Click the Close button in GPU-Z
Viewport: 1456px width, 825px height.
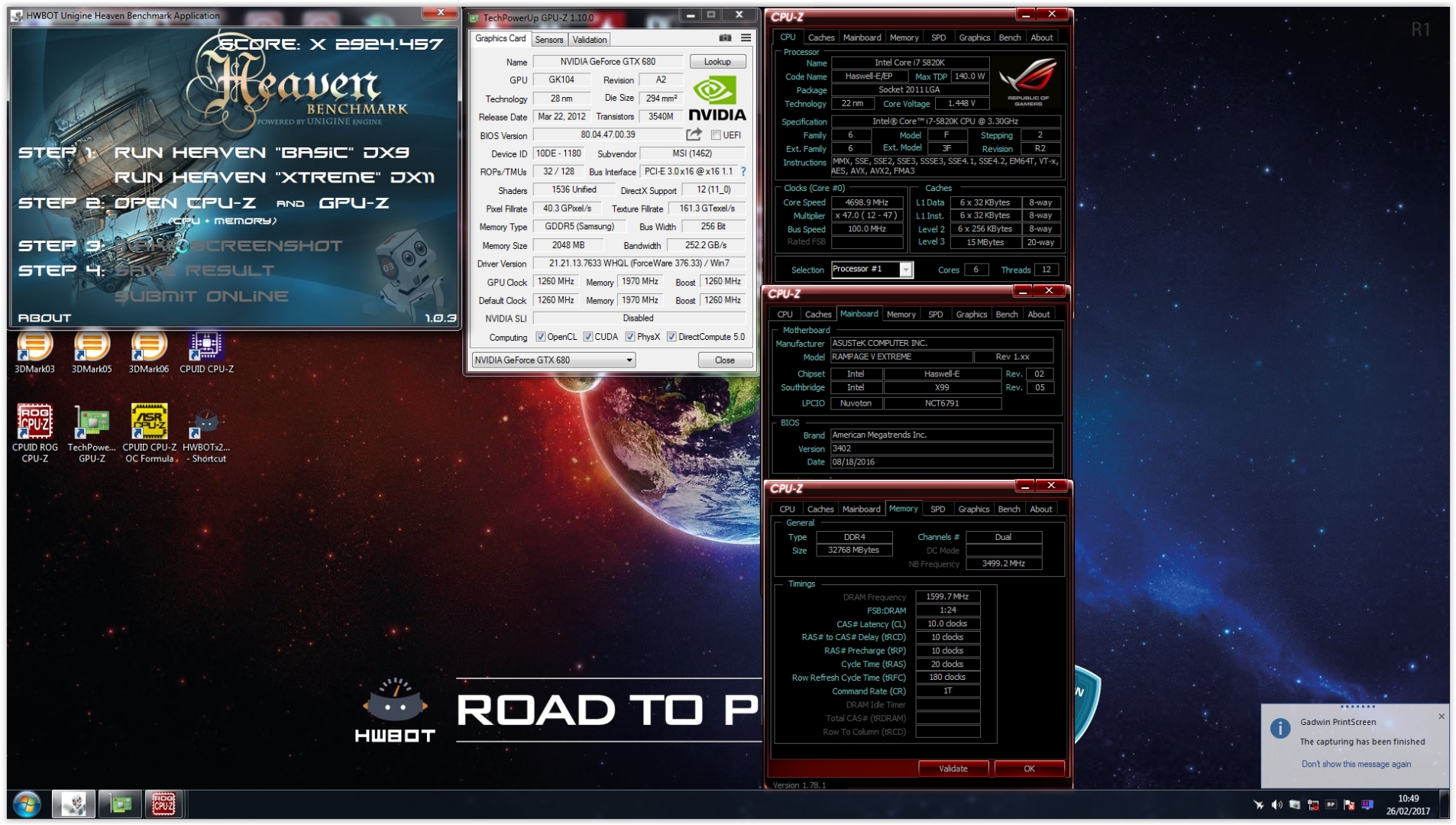725,360
